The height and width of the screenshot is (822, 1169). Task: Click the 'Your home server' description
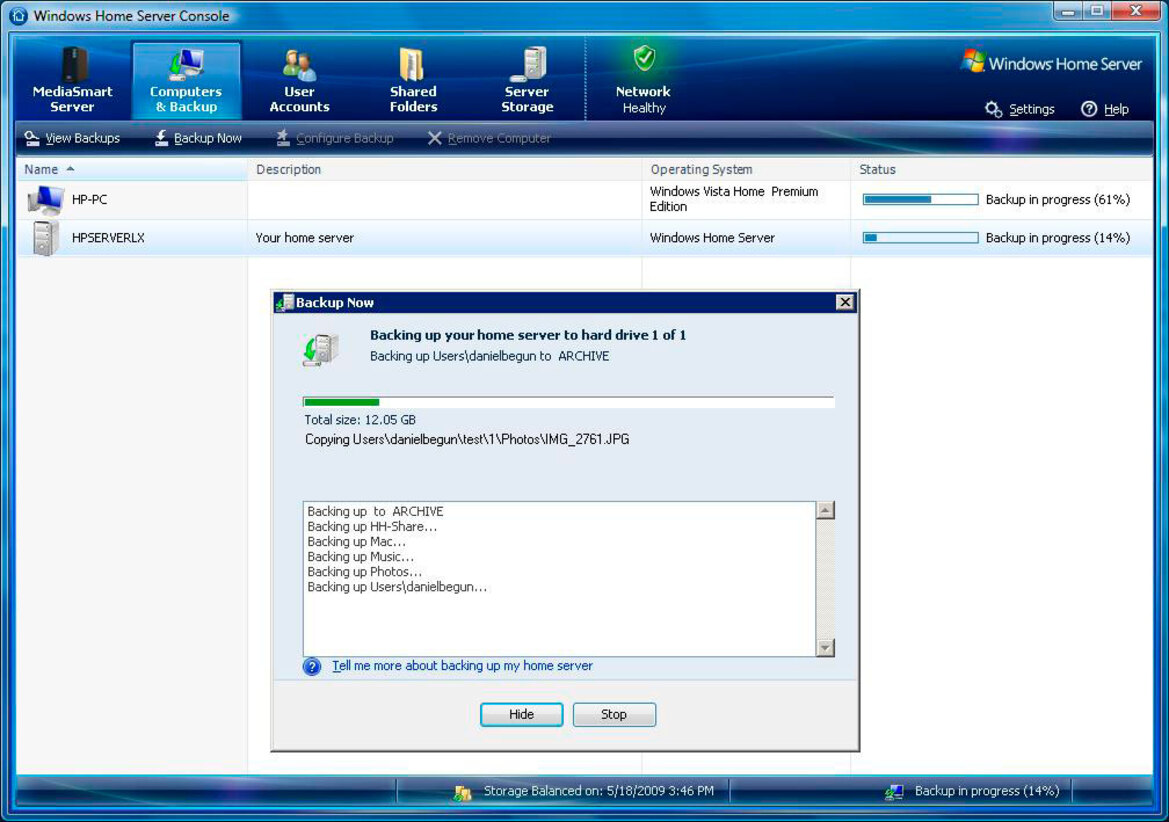[x=304, y=238]
